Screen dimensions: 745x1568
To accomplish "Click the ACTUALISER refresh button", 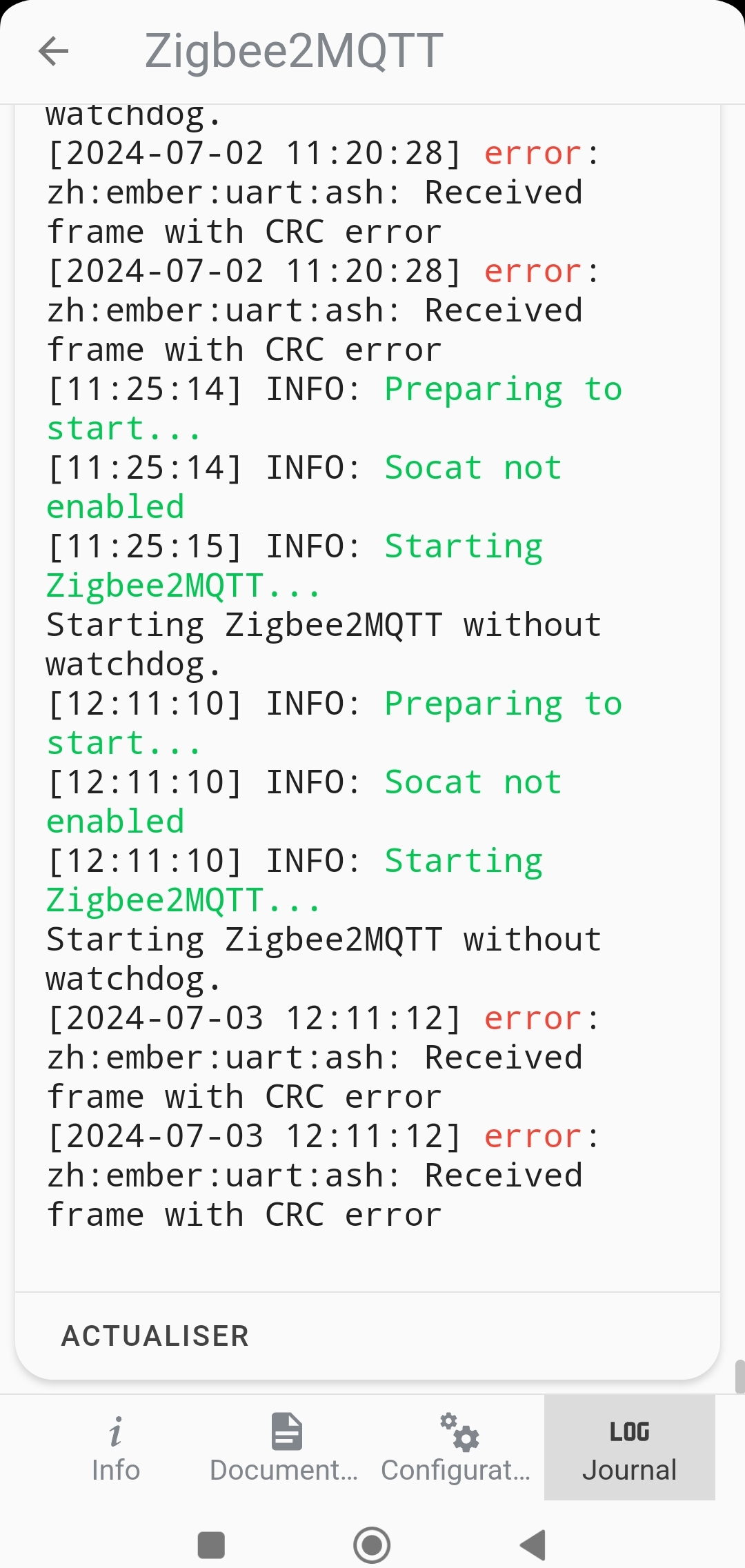I will coord(155,1336).
